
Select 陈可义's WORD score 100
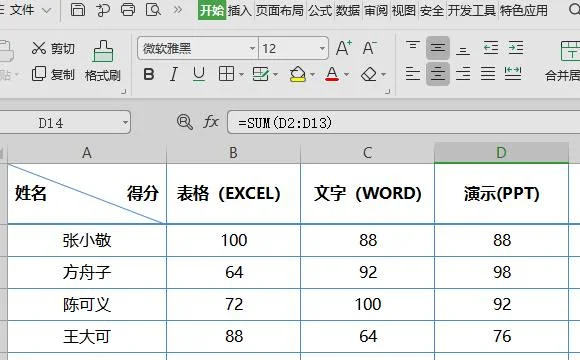click(x=368, y=305)
